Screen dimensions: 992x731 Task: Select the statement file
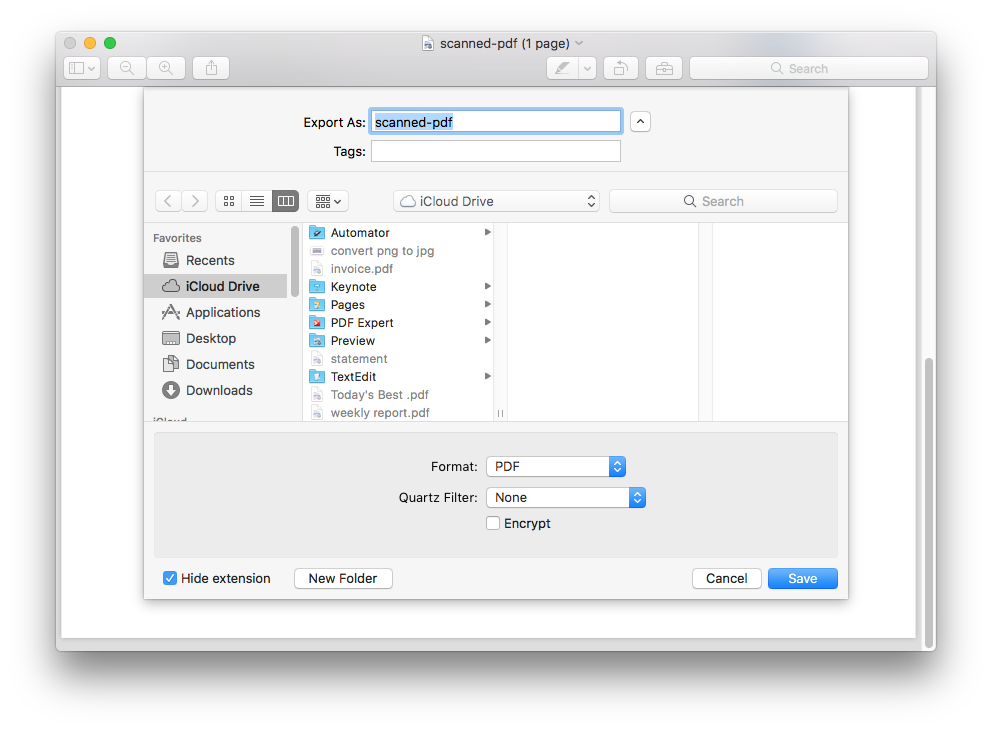pyautogui.click(x=400, y=358)
